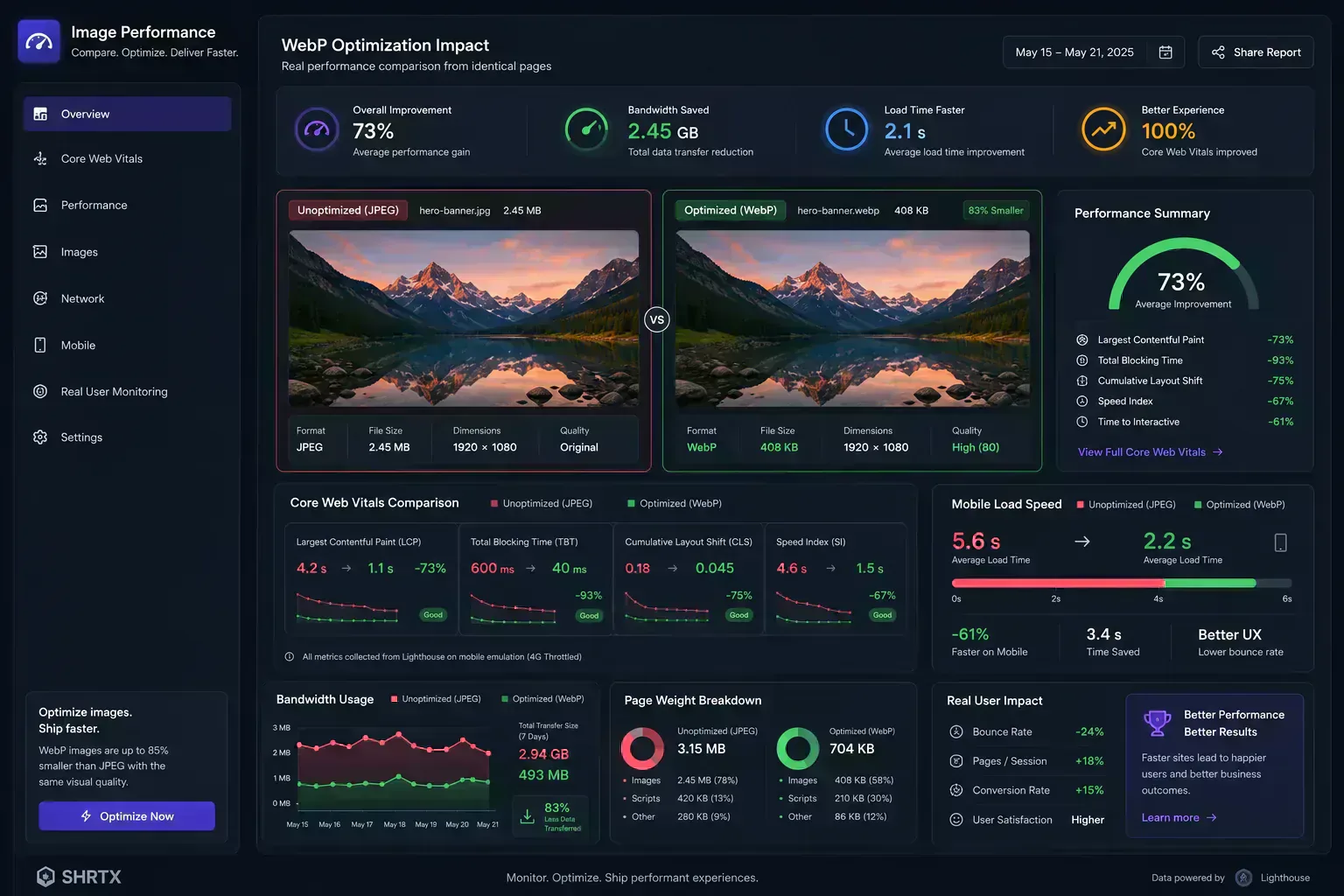Click the Image Performance speedometer logo
1344x896 pixels.
click(x=38, y=41)
